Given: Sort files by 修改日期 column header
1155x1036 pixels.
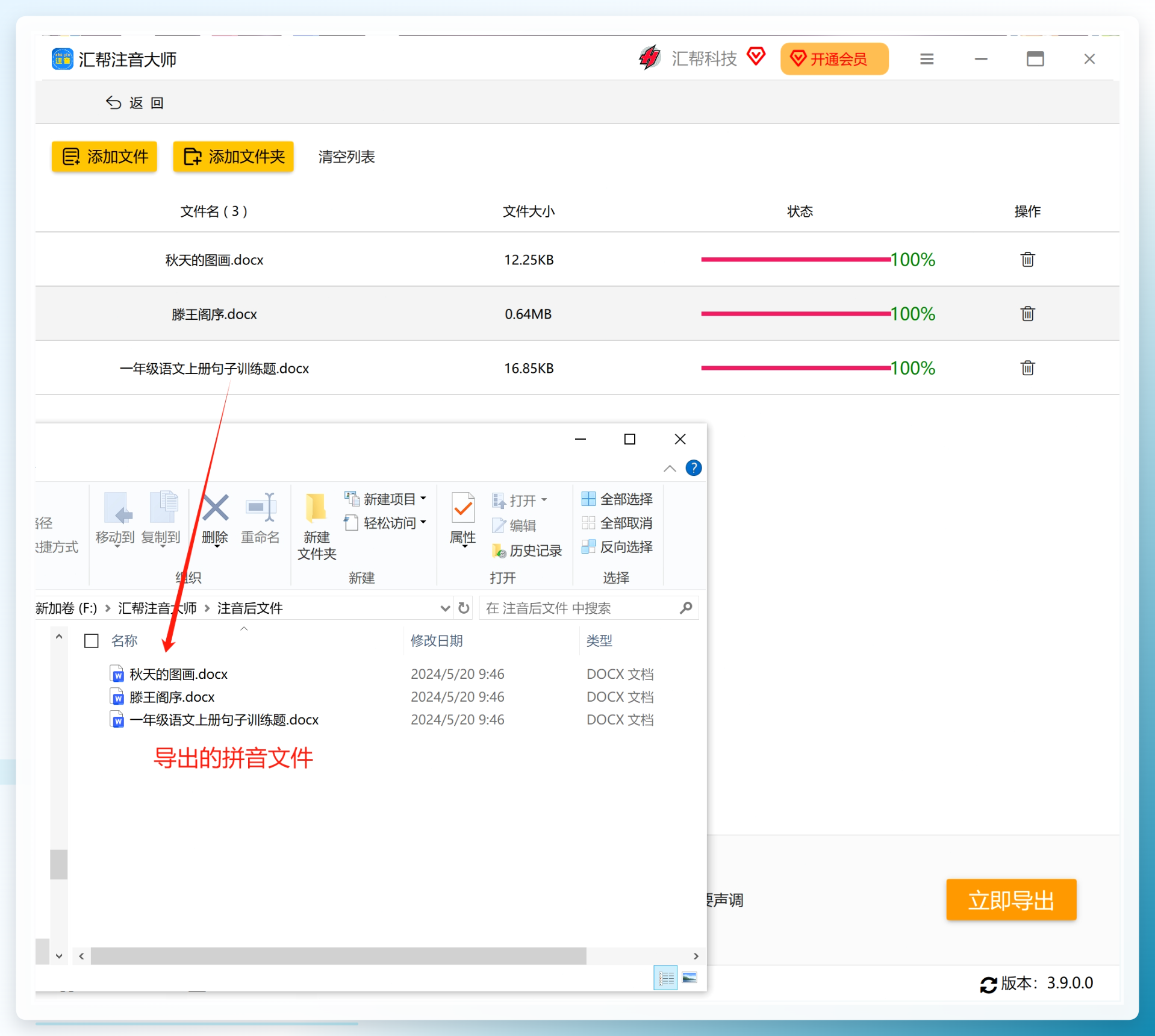Looking at the screenshot, I should 437,641.
